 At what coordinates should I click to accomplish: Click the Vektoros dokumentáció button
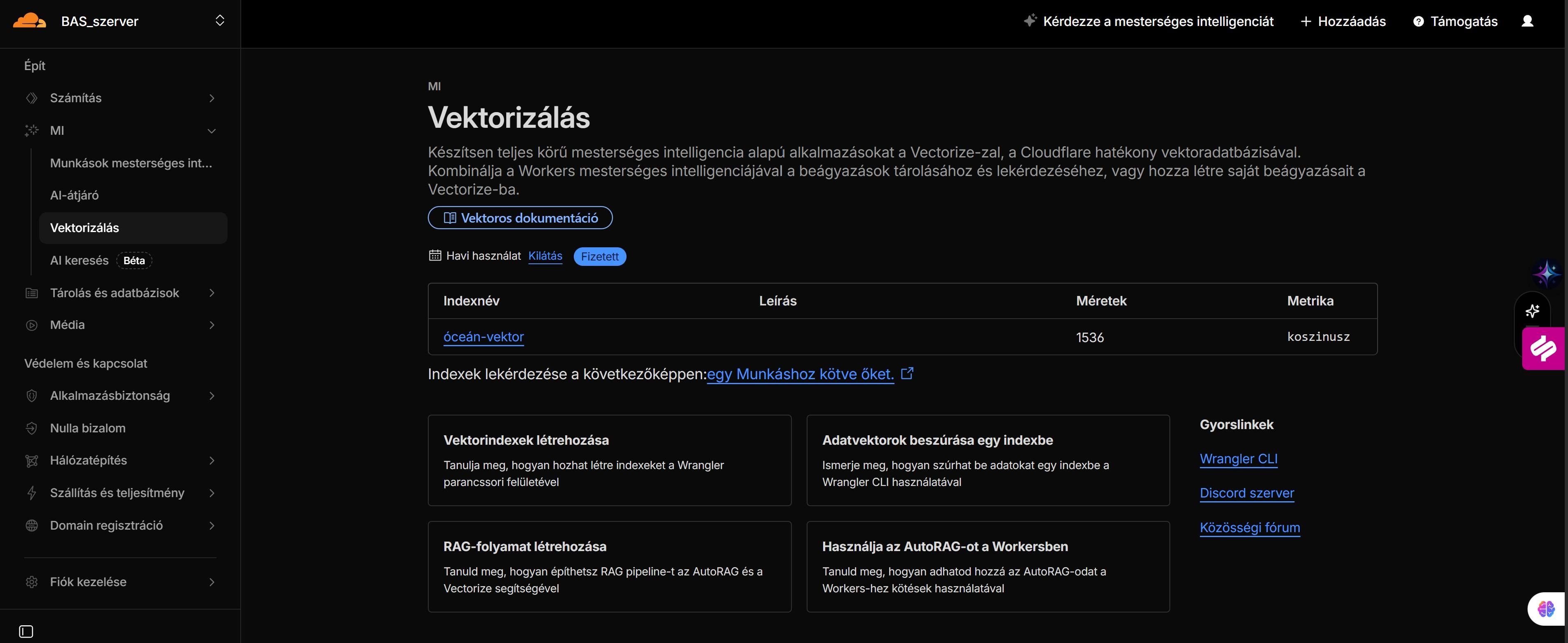tap(520, 218)
